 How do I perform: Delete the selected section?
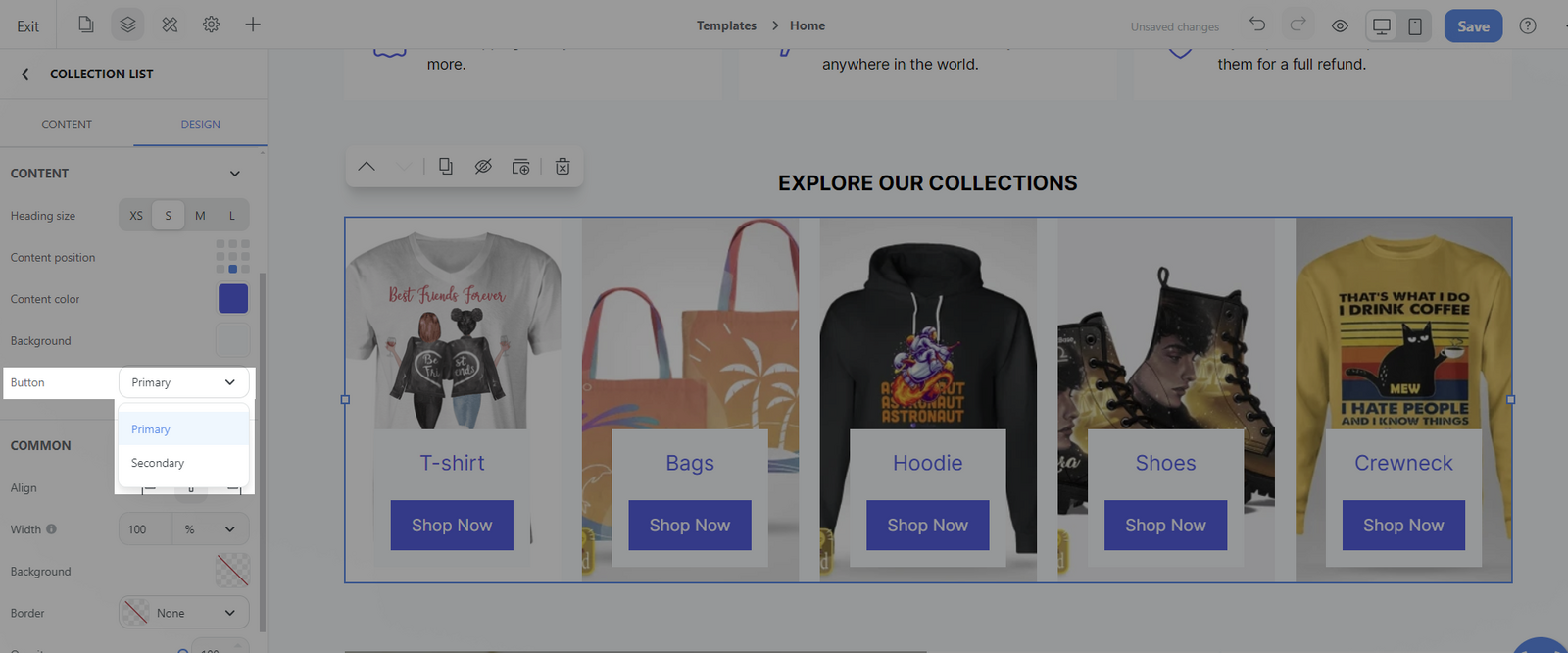coord(563,167)
